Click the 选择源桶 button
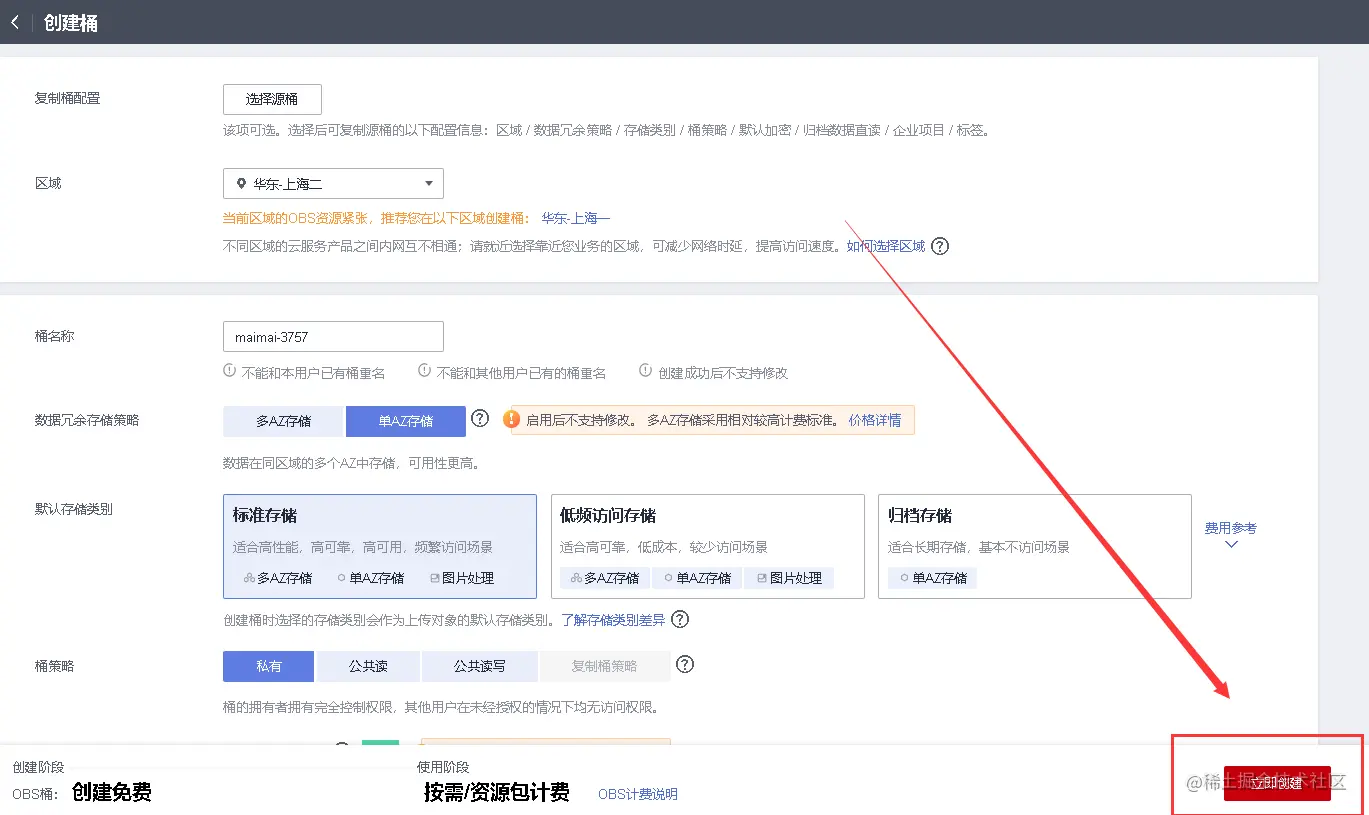This screenshot has width=1369, height=815. pyautogui.click(x=272, y=99)
